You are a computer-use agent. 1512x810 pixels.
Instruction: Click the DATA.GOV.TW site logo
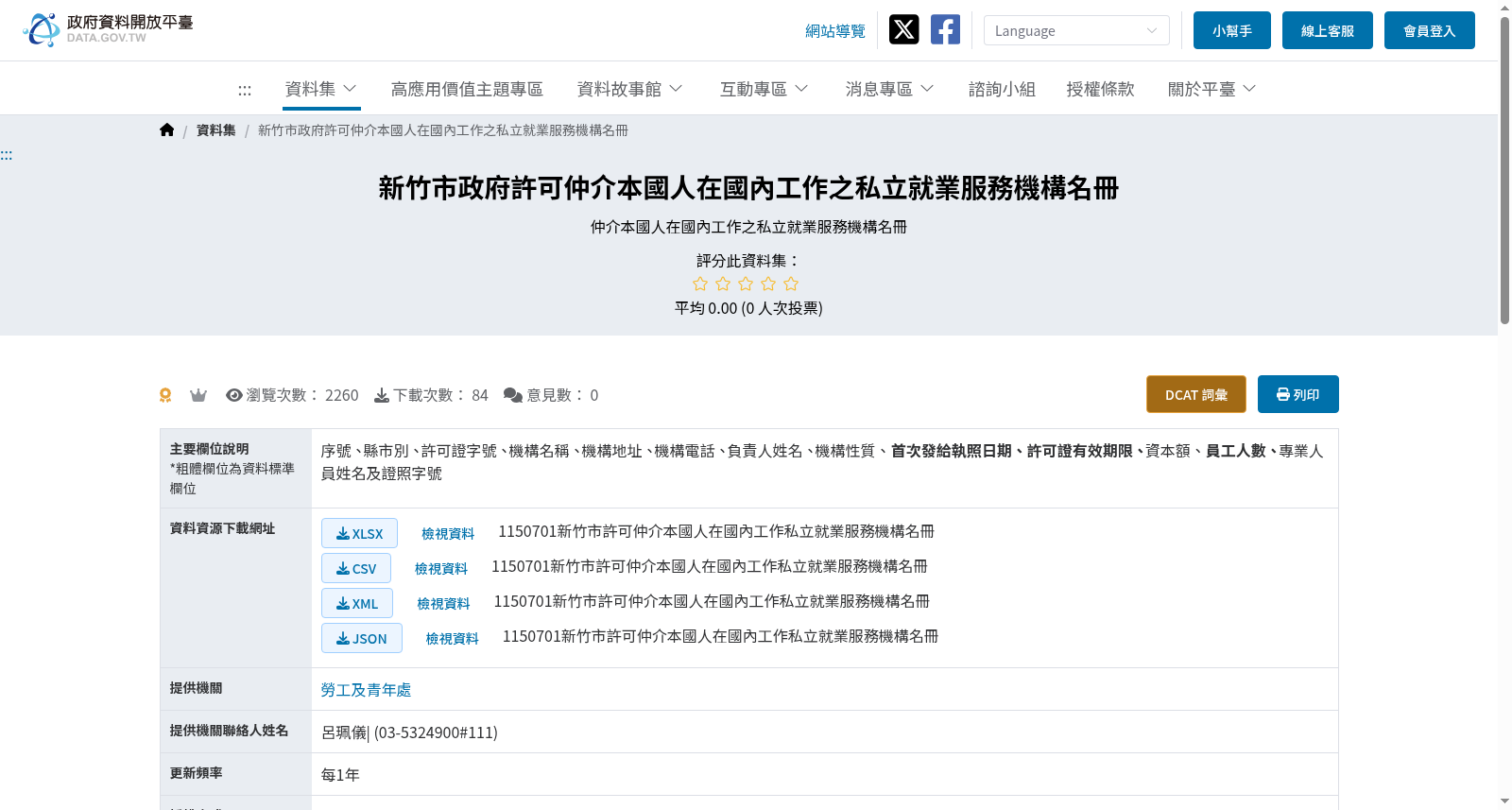click(108, 29)
